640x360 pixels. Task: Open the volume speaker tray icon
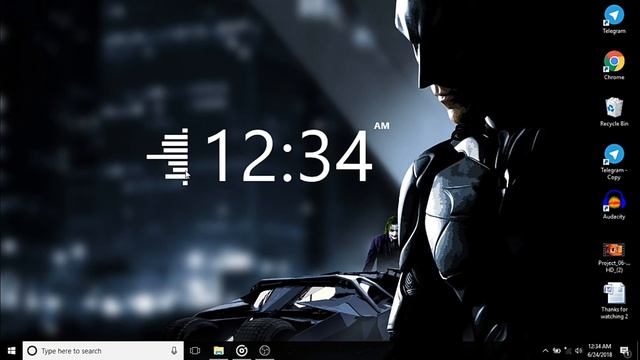578,351
